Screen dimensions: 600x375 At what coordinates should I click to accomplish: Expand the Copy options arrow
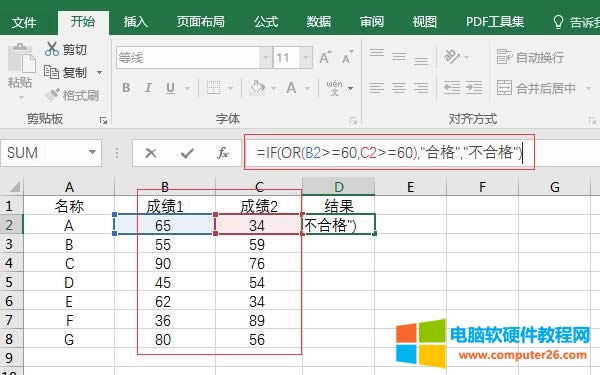click(x=99, y=72)
